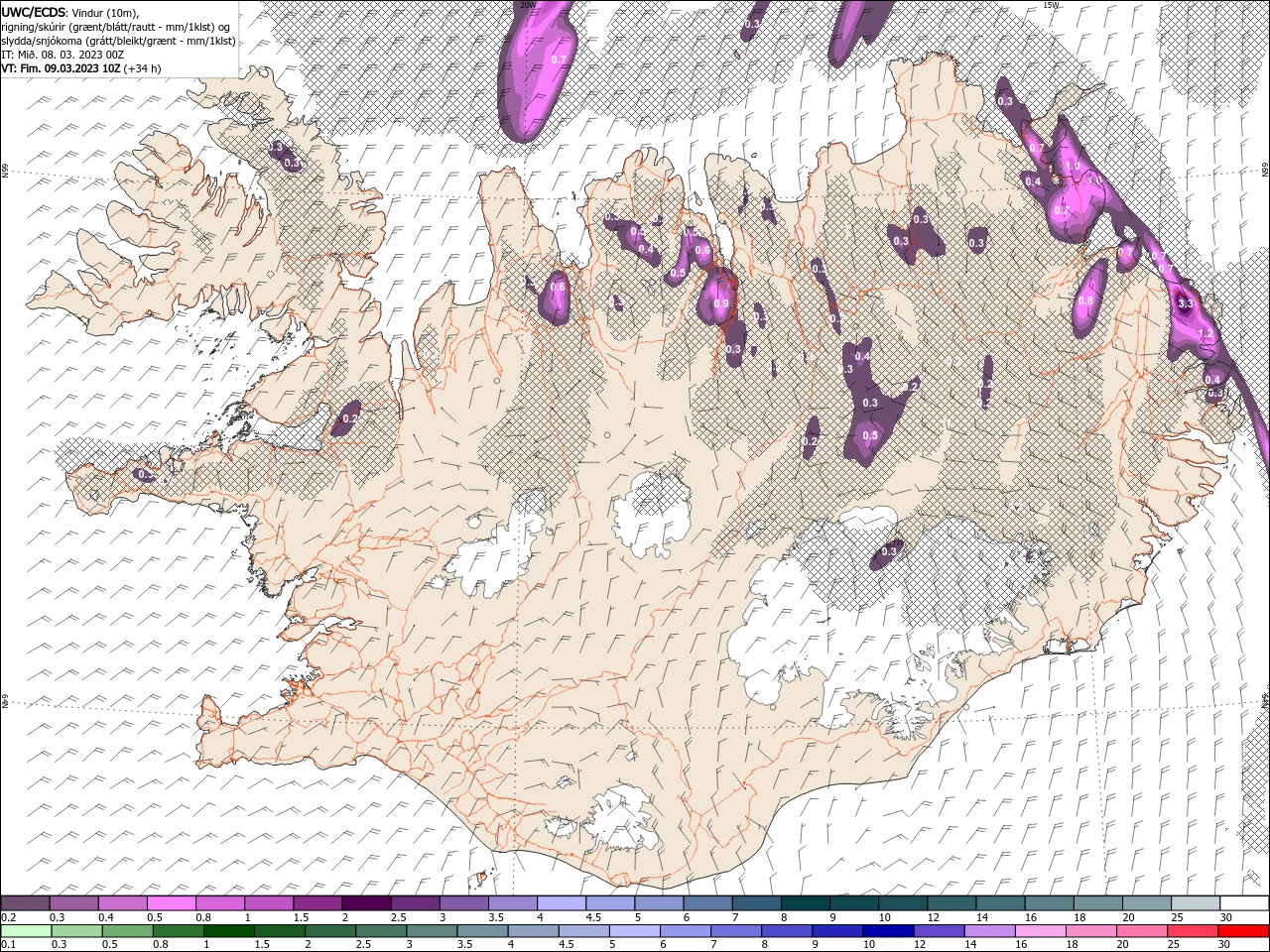The image size is (1270, 952).
Task: Click the dark navy rain legend swatch labeled 10
Action: 888,931
